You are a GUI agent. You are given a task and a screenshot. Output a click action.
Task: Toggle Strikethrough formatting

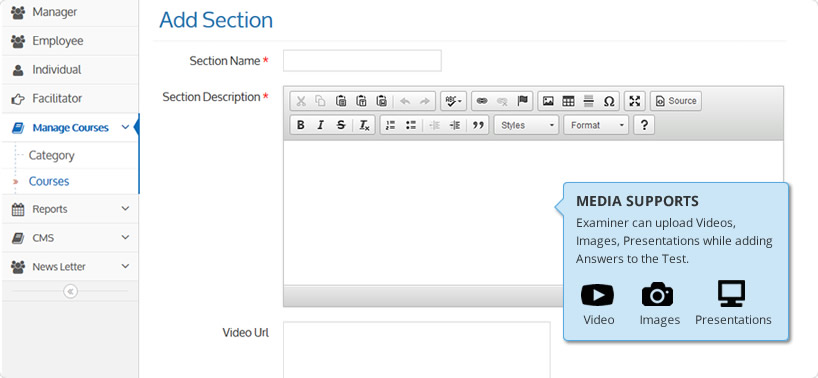tap(341, 125)
